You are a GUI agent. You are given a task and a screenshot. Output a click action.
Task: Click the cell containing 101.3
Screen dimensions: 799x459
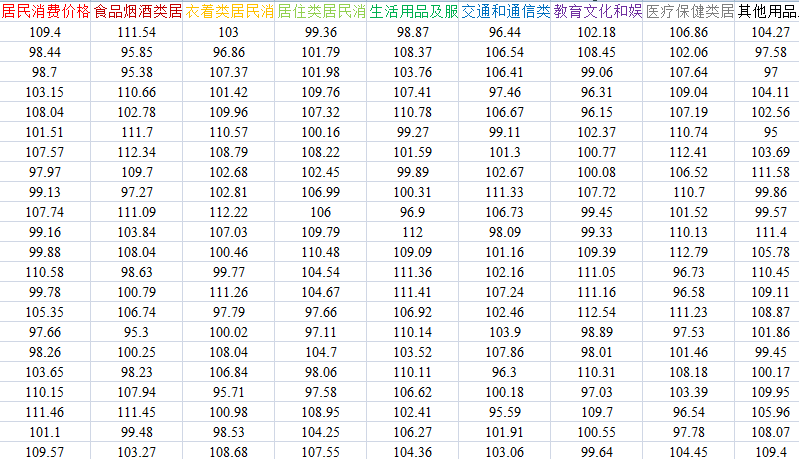point(504,152)
